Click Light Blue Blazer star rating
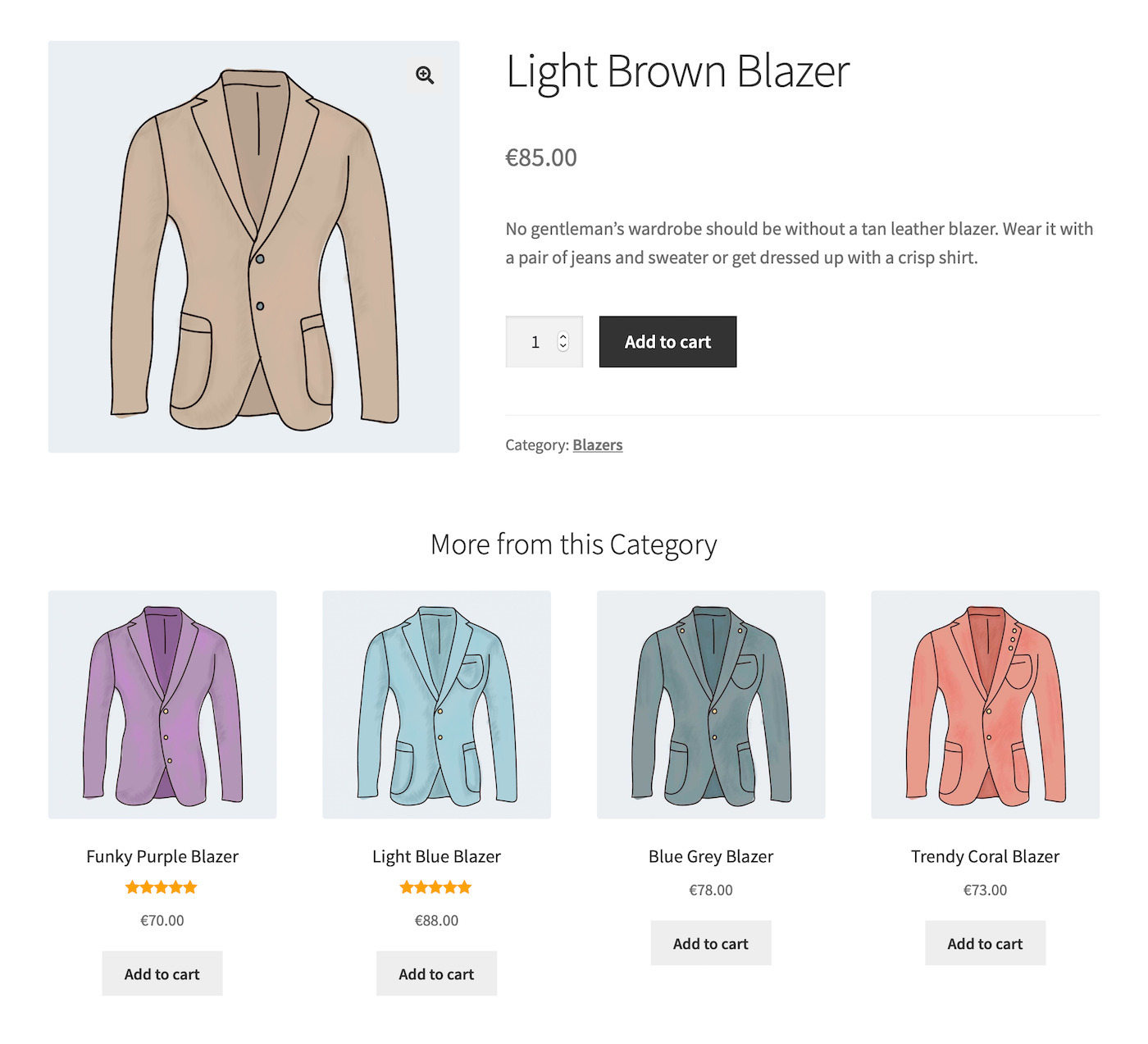This screenshot has height=1044, width=1148. (x=435, y=887)
